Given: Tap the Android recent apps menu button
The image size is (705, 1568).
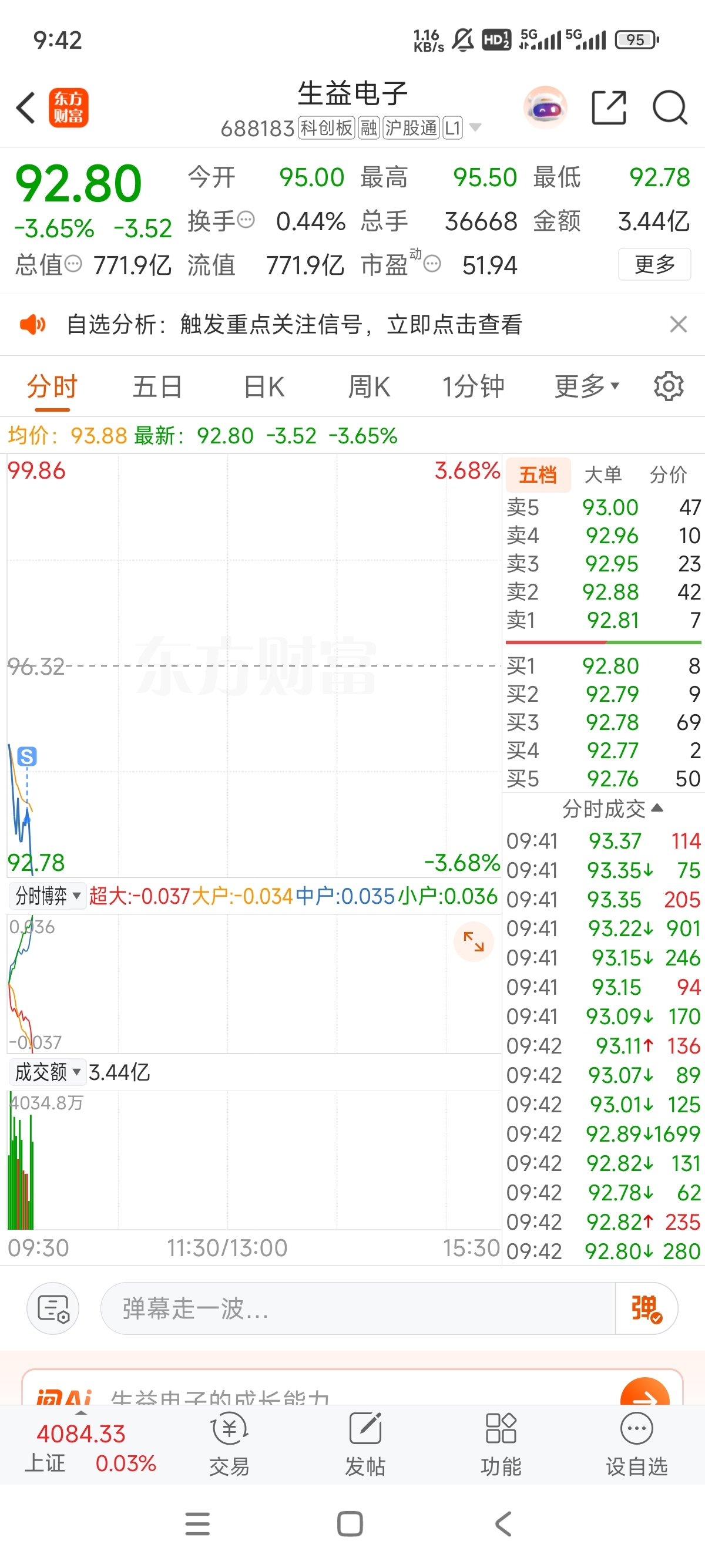Looking at the screenshot, I should tap(197, 1524).
